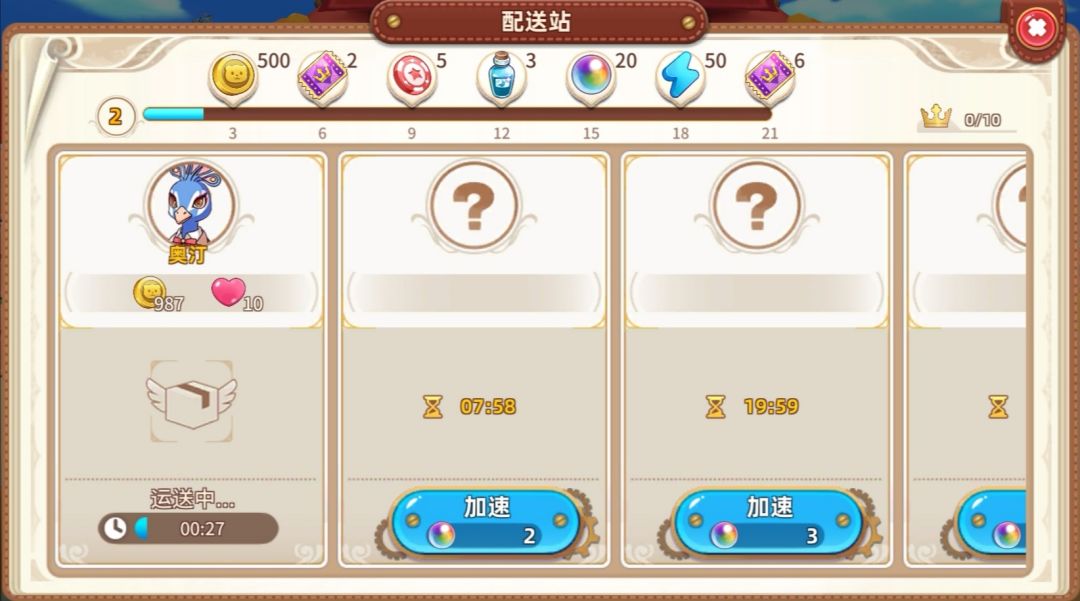The image size is (1080, 601).
Task: Click the golden crown icon
Action: click(936, 118)
